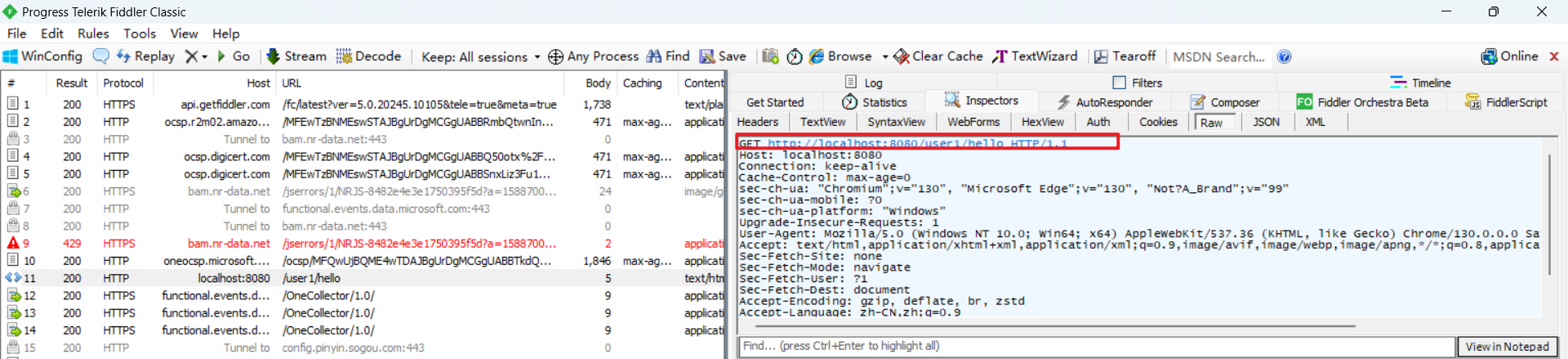Click the timer stopwatch toolbar icon
Viewport: 1568px width, 359px height.
[795, 56]
